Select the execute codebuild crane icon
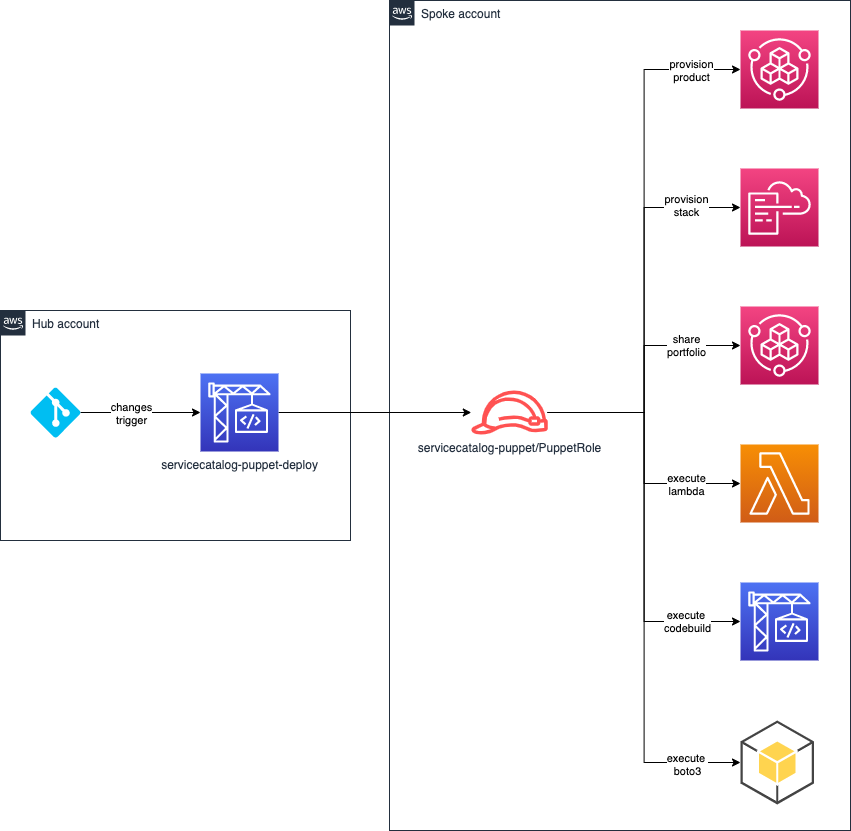Viewport: 851px width, 831px height. (779, 621)
